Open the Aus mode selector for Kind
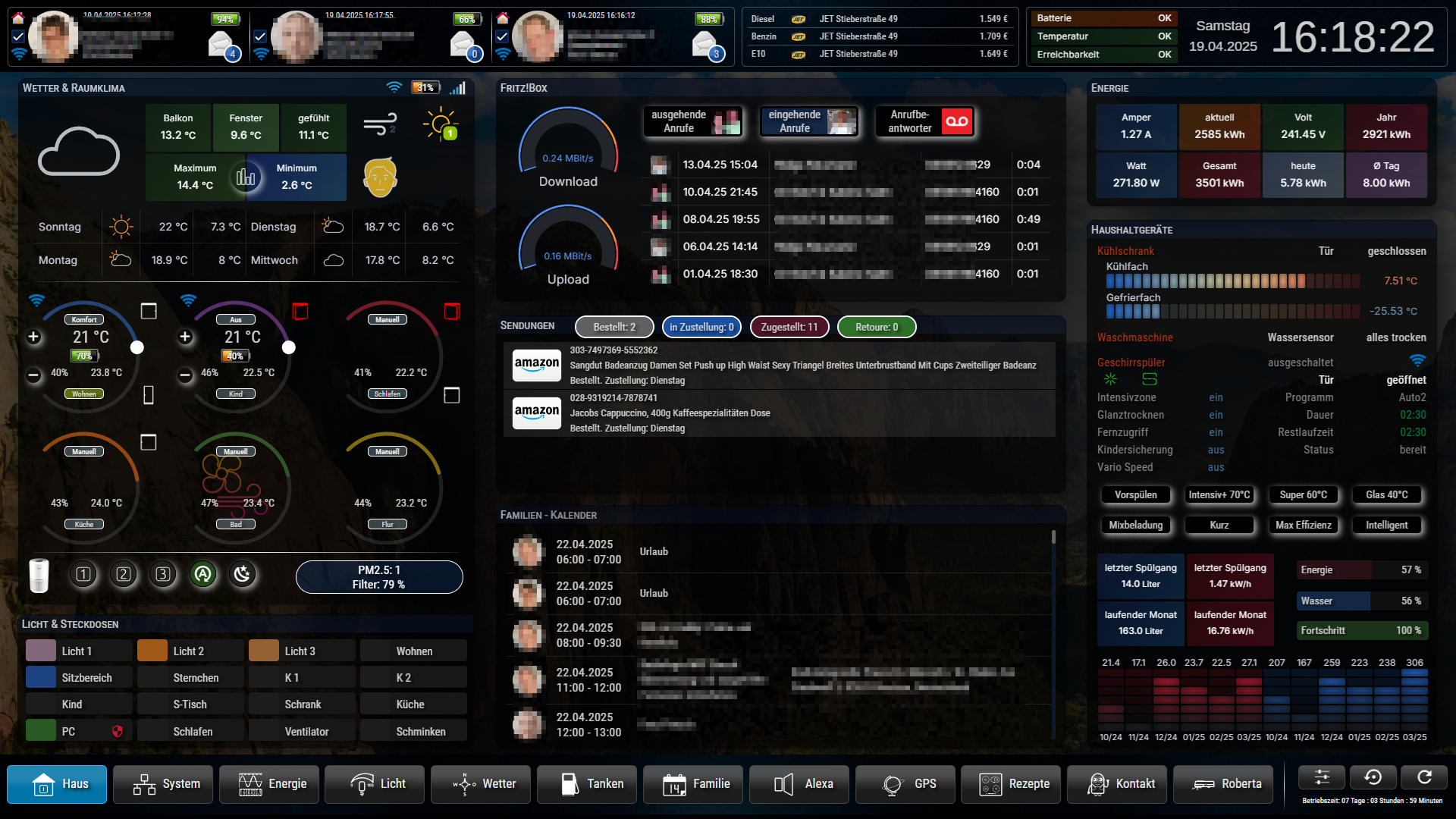The width and height of the screenshot is (1456, 819). [x=236, y=319]
